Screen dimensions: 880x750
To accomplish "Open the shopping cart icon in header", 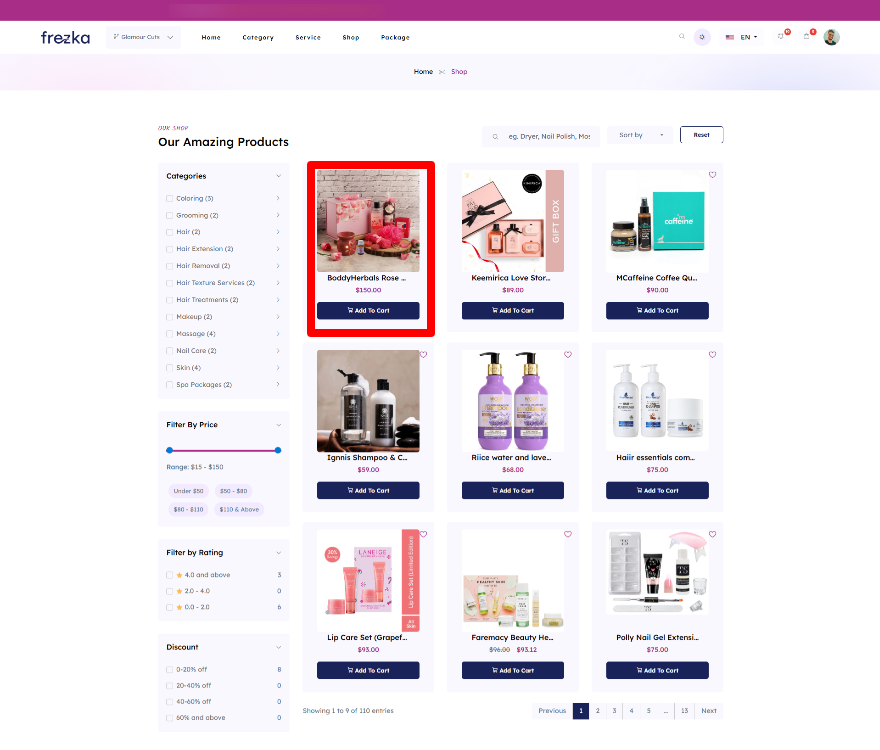I will click(x=807, y=37).
